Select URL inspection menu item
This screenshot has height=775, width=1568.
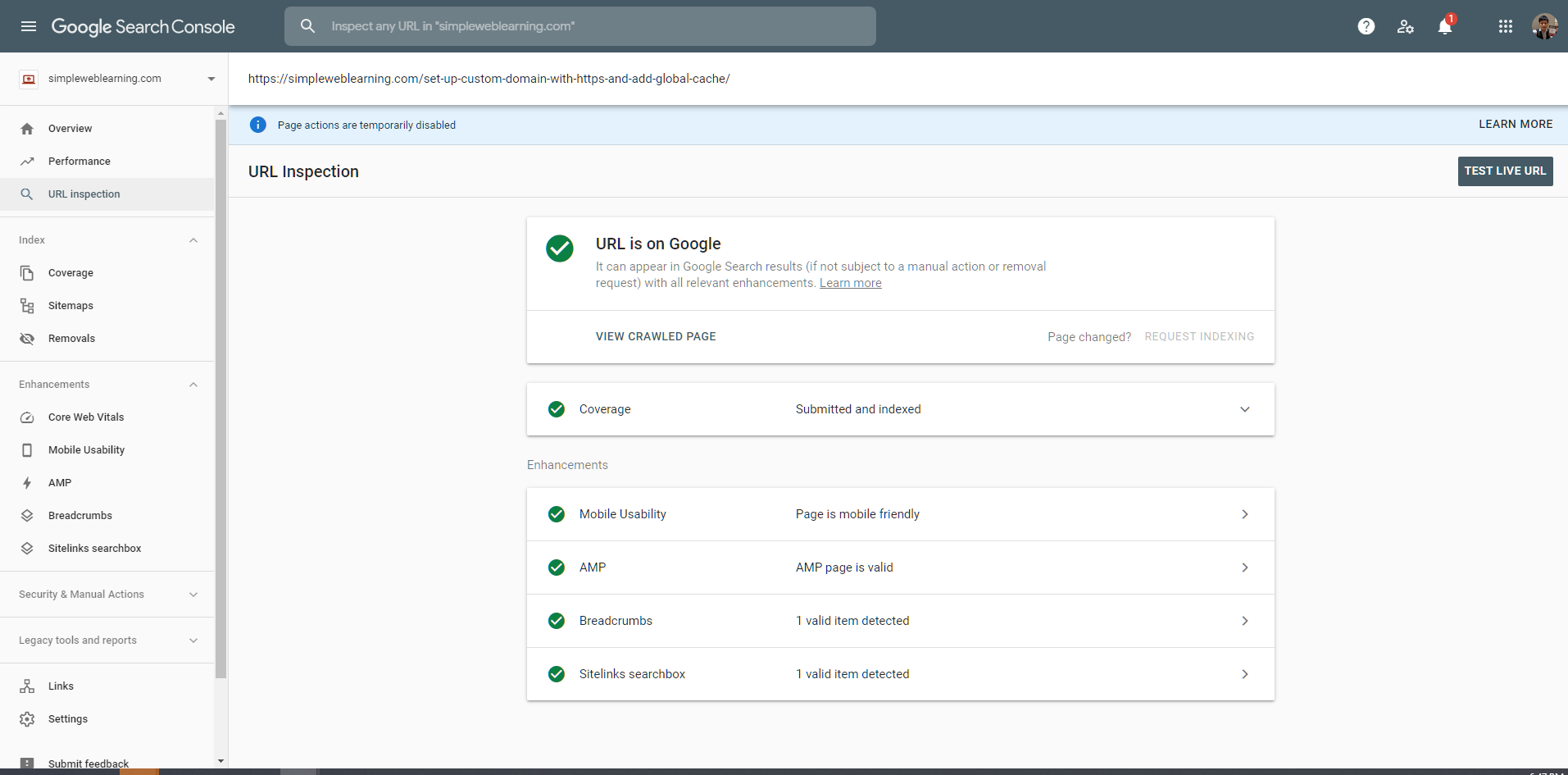107,194
